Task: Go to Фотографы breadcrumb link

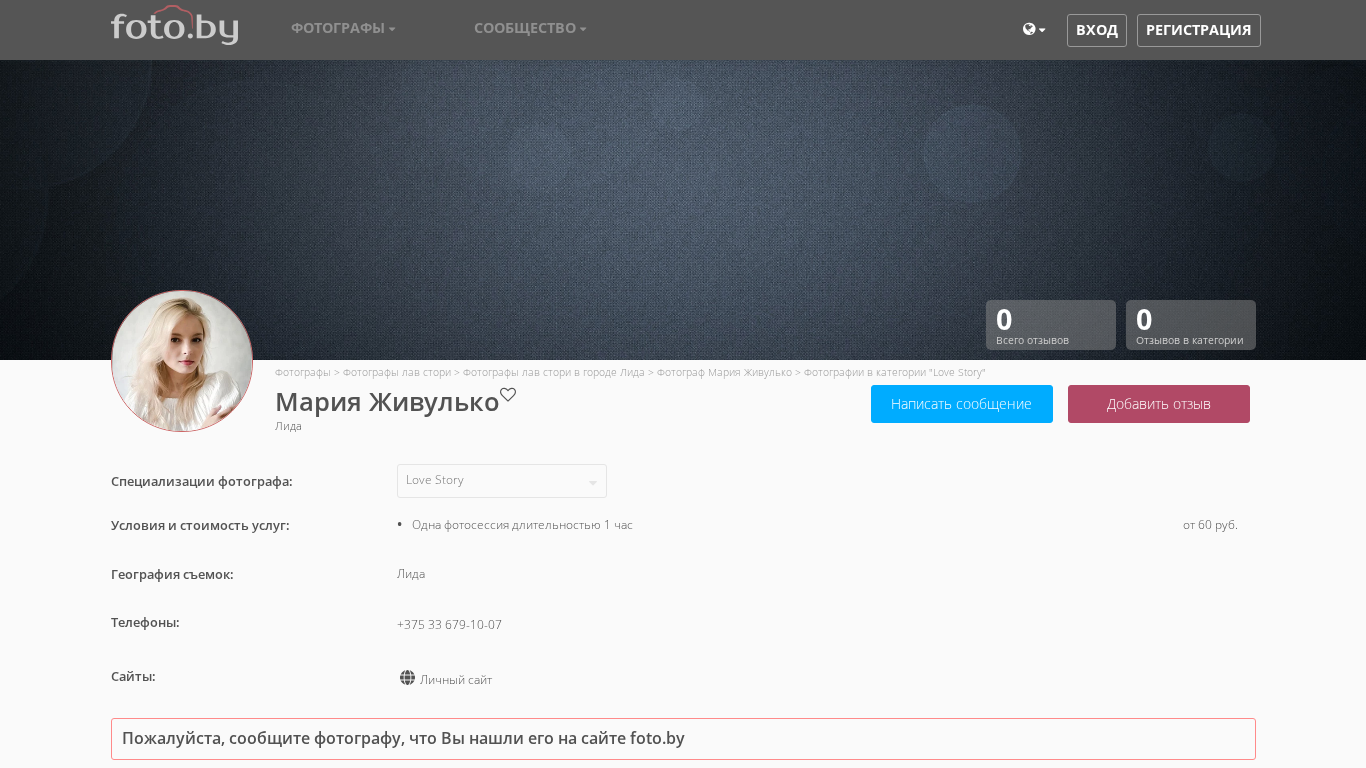Action: tap(302, 373)
